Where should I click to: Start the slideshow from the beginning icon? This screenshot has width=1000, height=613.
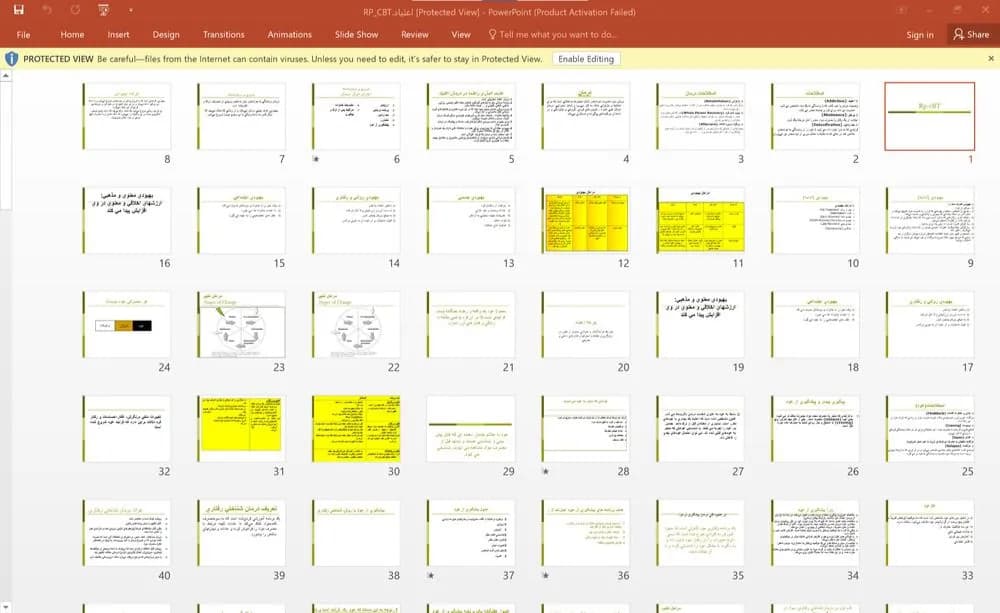pyautogui.click(x=103, y=10)
